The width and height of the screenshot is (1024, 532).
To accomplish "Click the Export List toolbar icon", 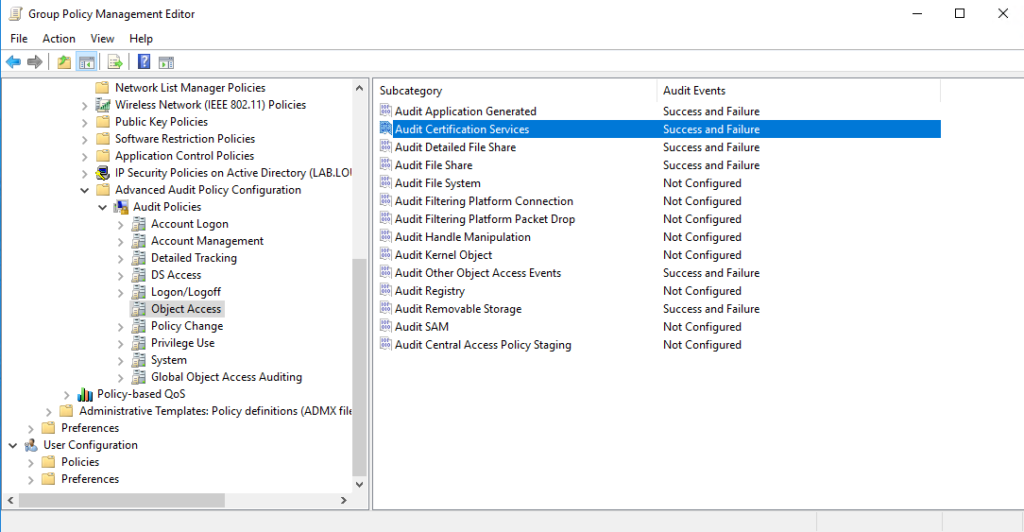I will click(115, 62).
